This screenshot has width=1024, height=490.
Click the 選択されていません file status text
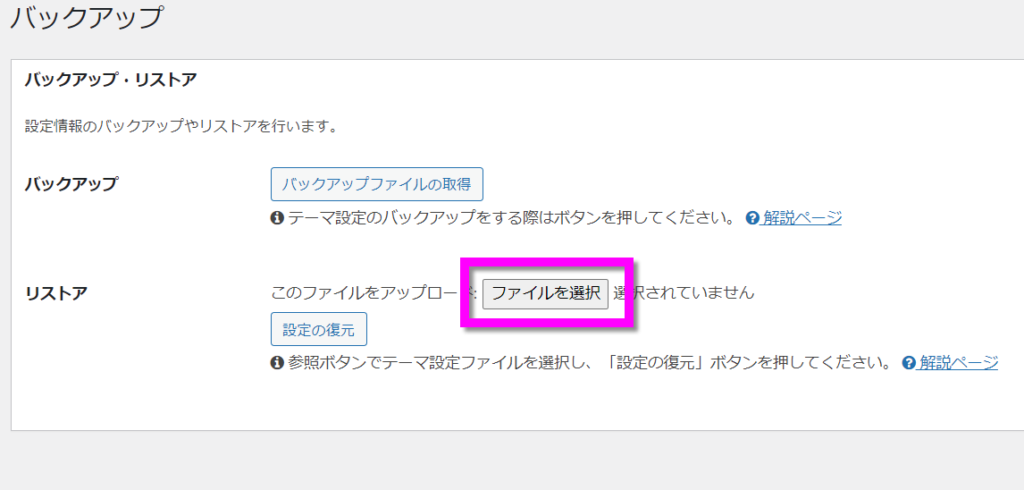click(690, 293)
